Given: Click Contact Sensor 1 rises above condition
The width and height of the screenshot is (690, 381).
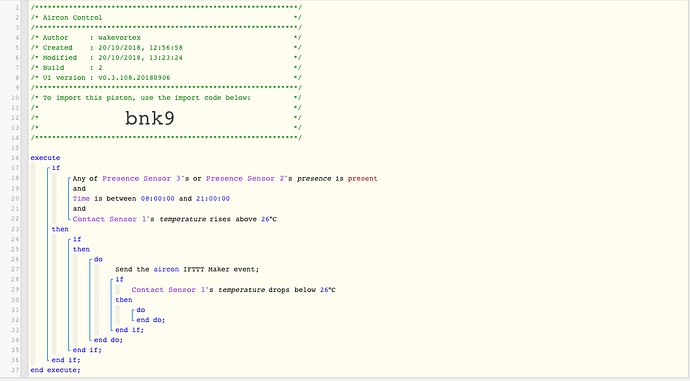Looking at the screenshot, I should (x=175, y=219).
